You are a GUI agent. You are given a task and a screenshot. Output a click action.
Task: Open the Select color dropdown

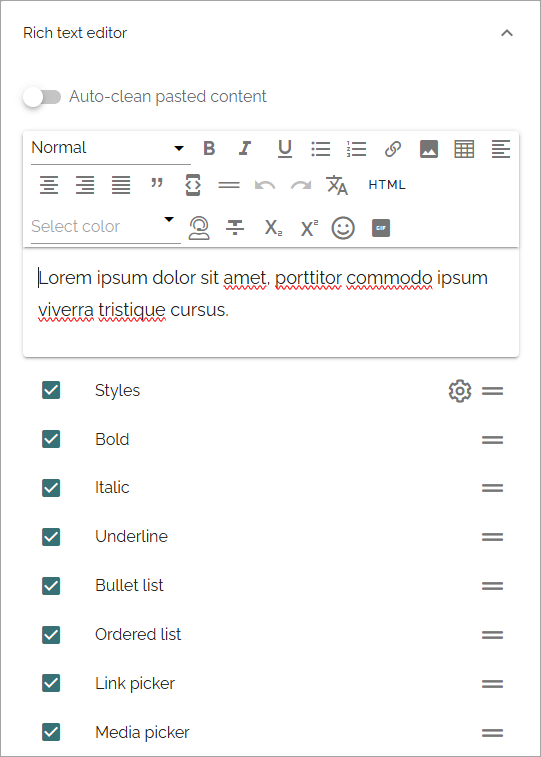point(106,226)
